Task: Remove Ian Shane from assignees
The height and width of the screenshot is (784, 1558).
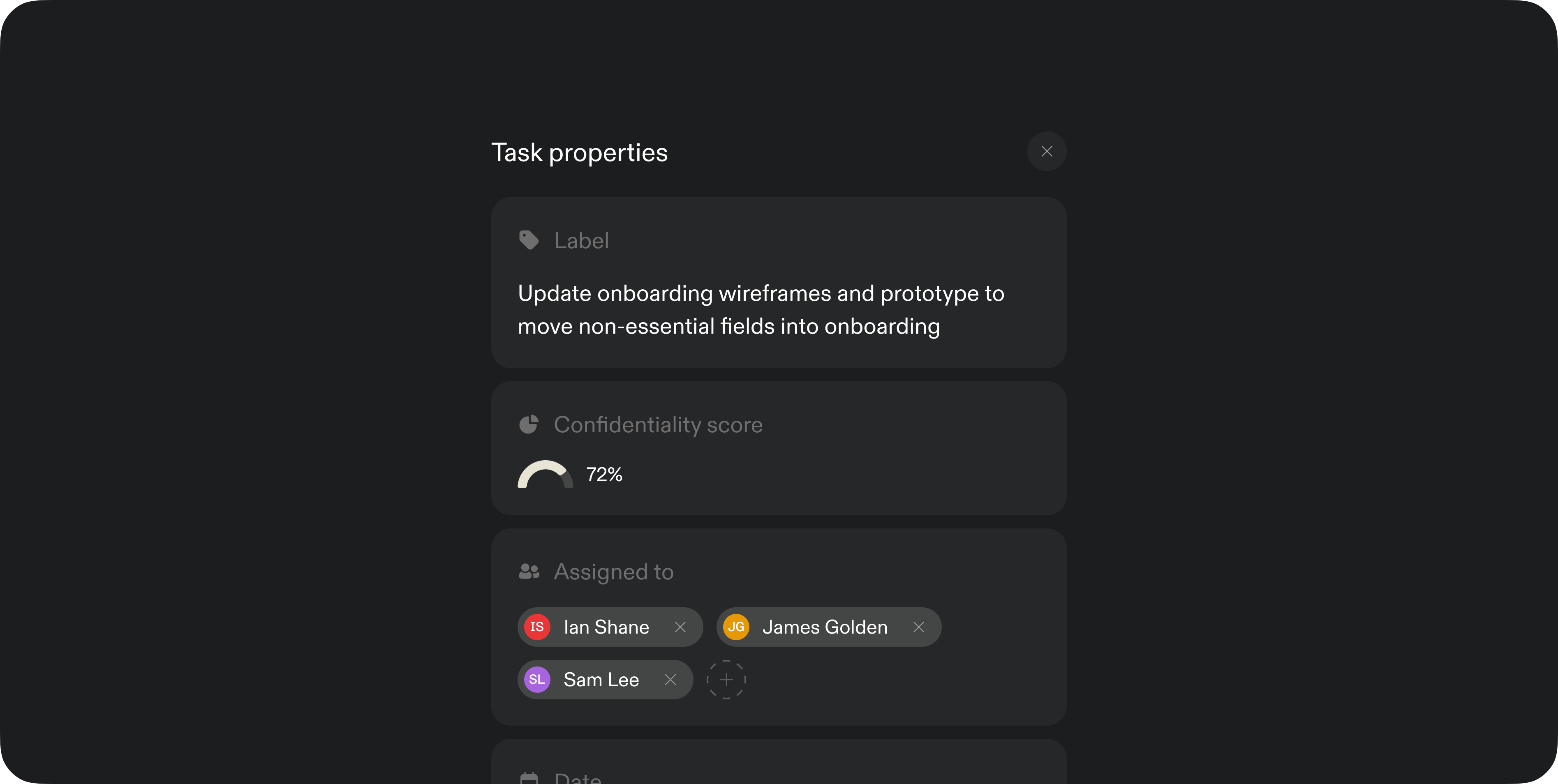Action: pyautogui.click(x=680, y=627)
